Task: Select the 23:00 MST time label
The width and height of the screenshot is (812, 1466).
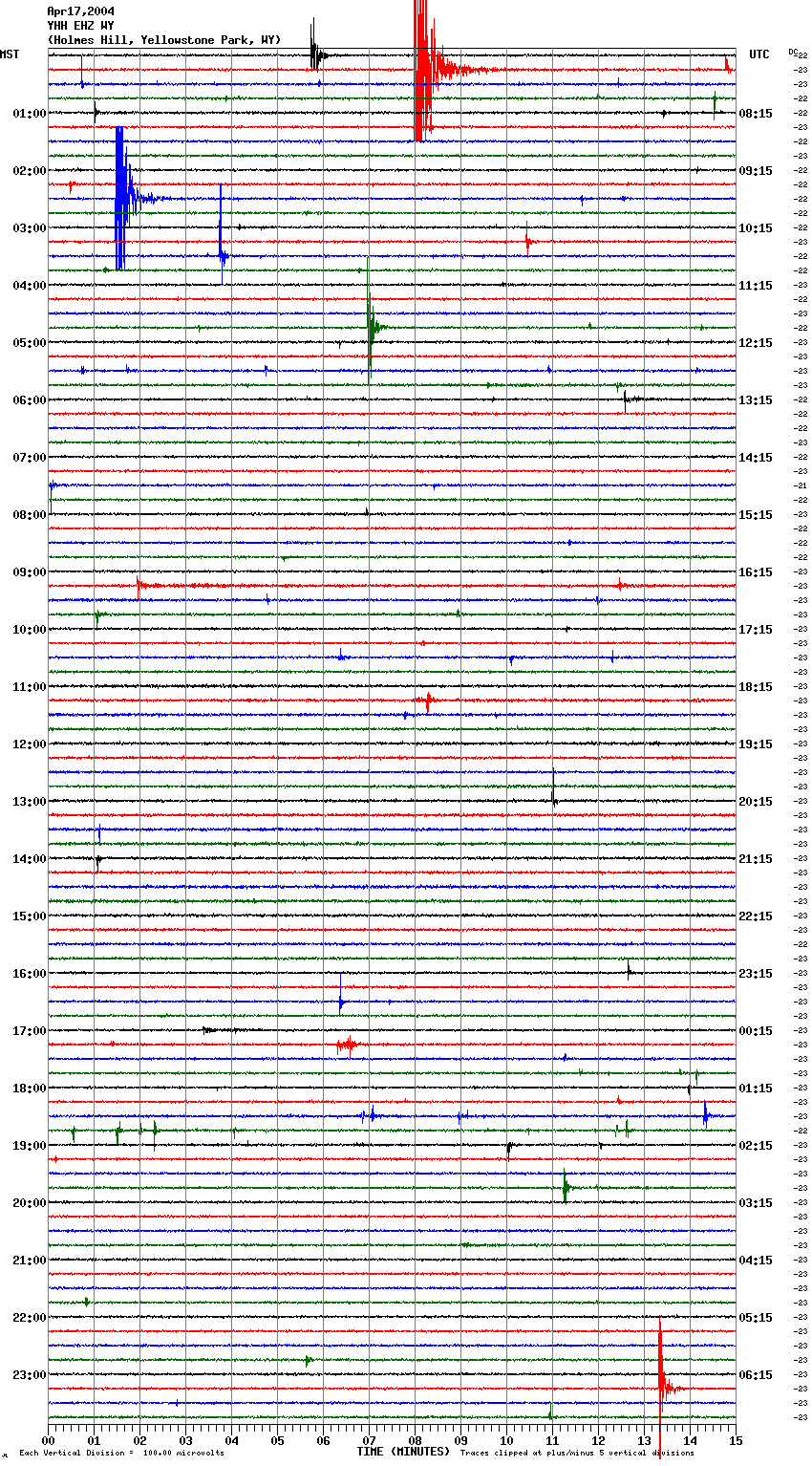Action: pos(30,1375)
